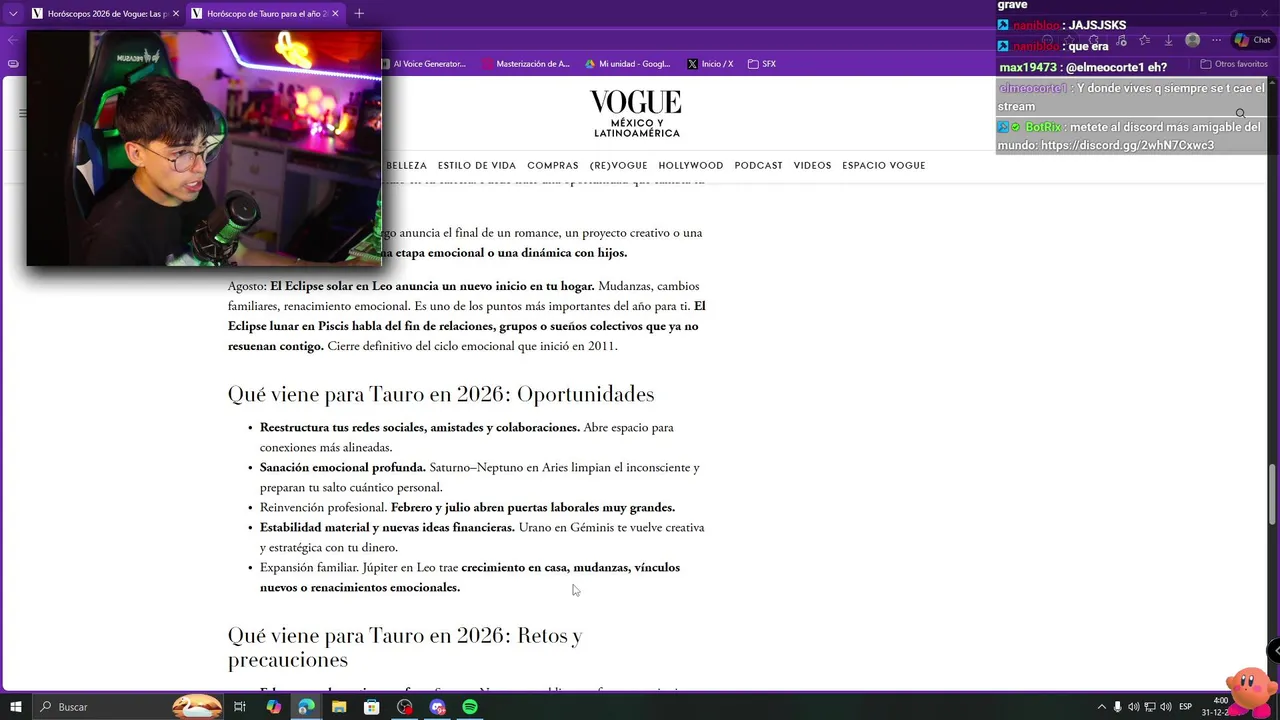Close the Horóscopo de Tauro tab
This screenshot has width=1280, height=720.
(335, 14)
